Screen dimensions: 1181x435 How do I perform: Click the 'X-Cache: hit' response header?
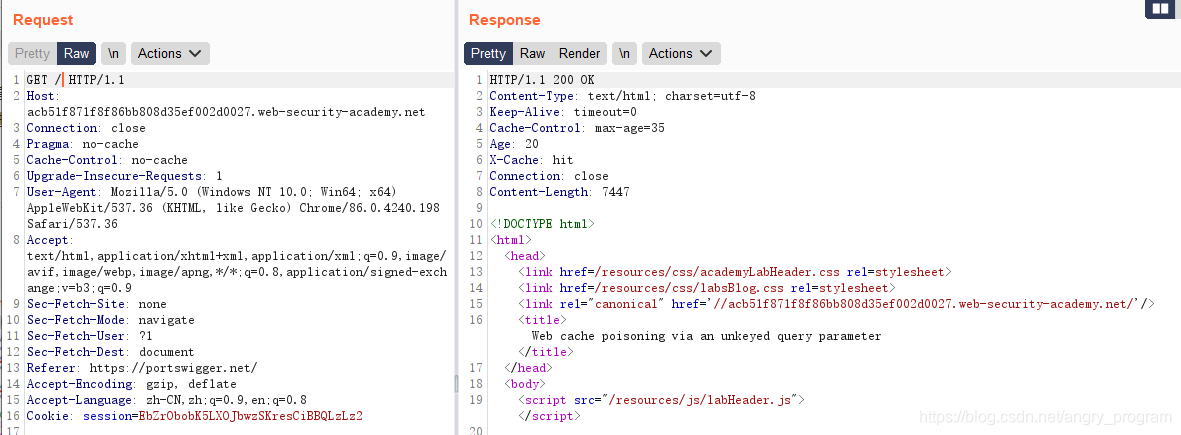pyautogui.click(x=531, y=160)
